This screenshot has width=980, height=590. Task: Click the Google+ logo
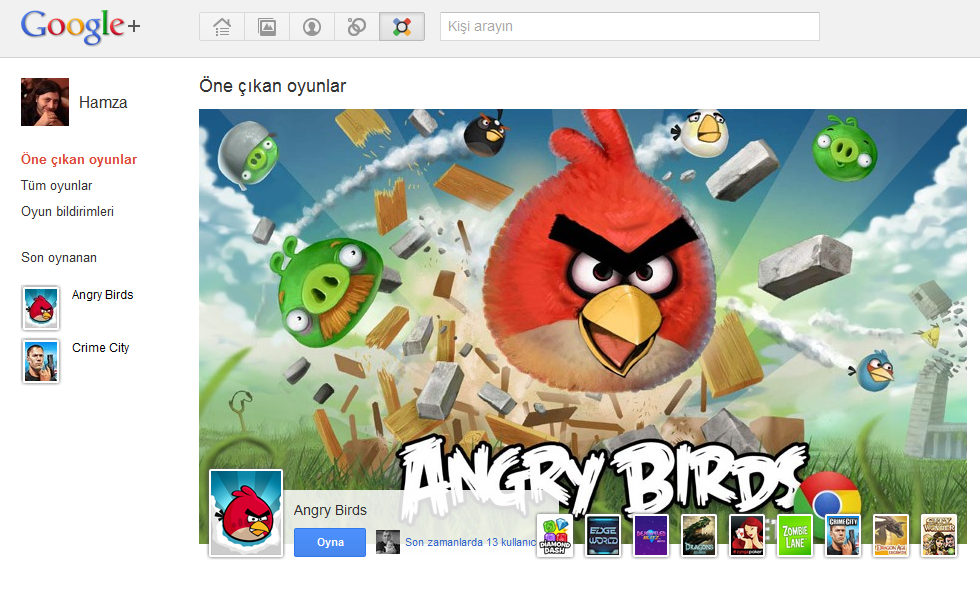click(x=81, y=26)
